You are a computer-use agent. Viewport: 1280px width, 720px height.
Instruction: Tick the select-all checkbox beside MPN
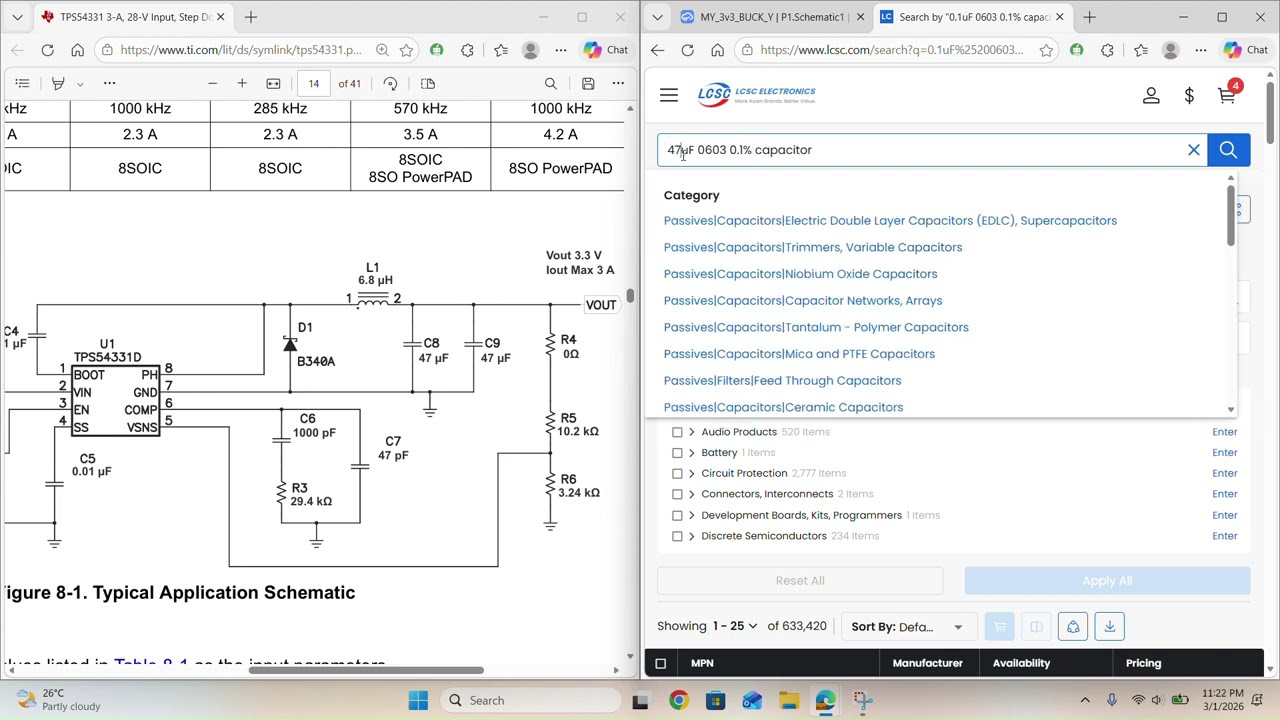click(x=660, y=663)
